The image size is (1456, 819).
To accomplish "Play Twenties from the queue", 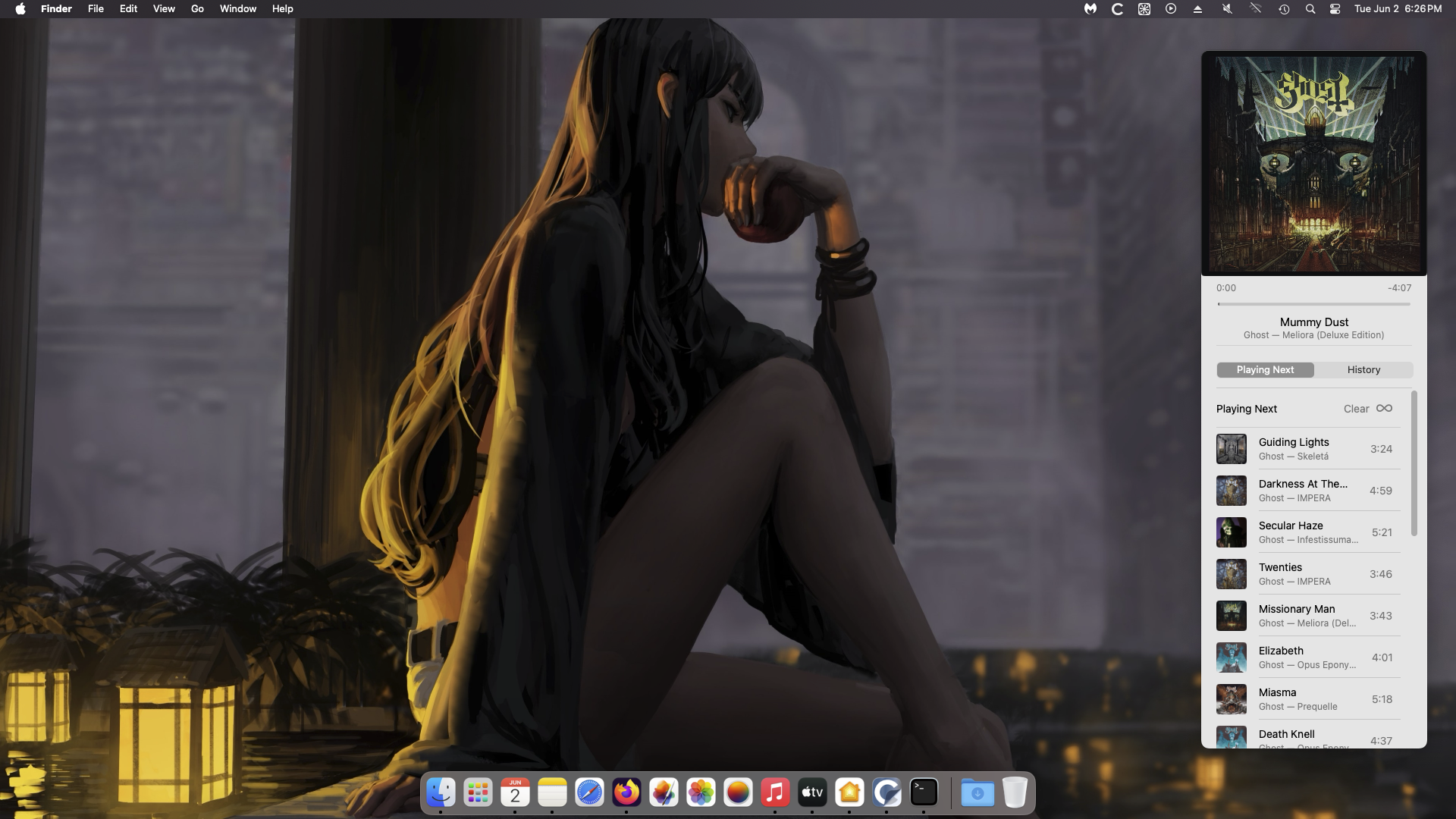I will [x=1308, y=574].
